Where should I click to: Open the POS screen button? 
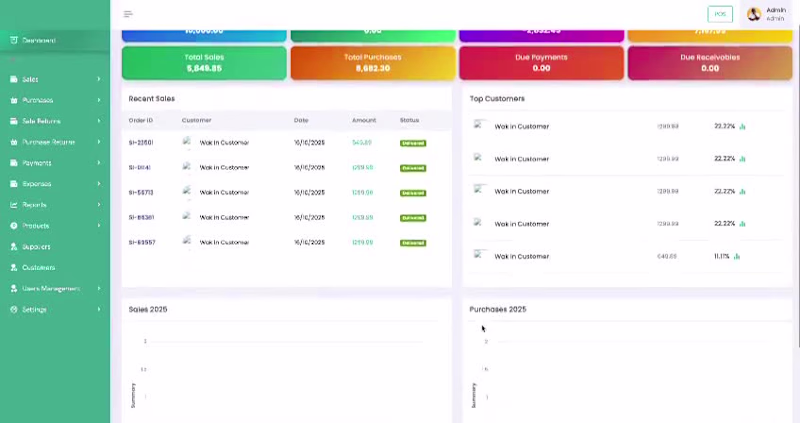[x=720, y=14]
